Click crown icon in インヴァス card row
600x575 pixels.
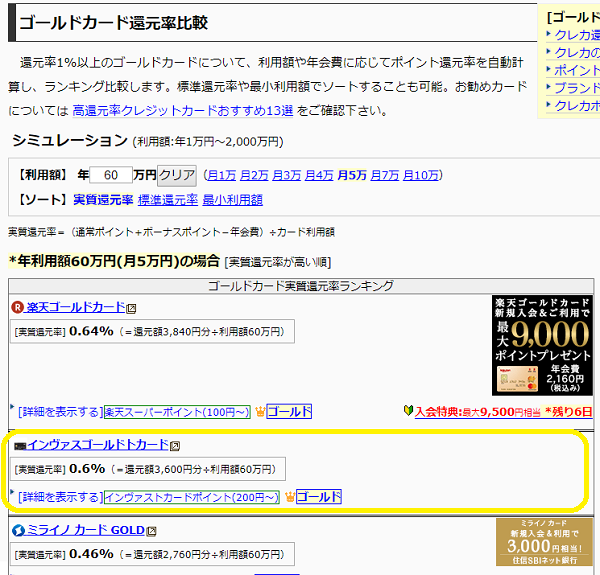click(x=290, y=497)
